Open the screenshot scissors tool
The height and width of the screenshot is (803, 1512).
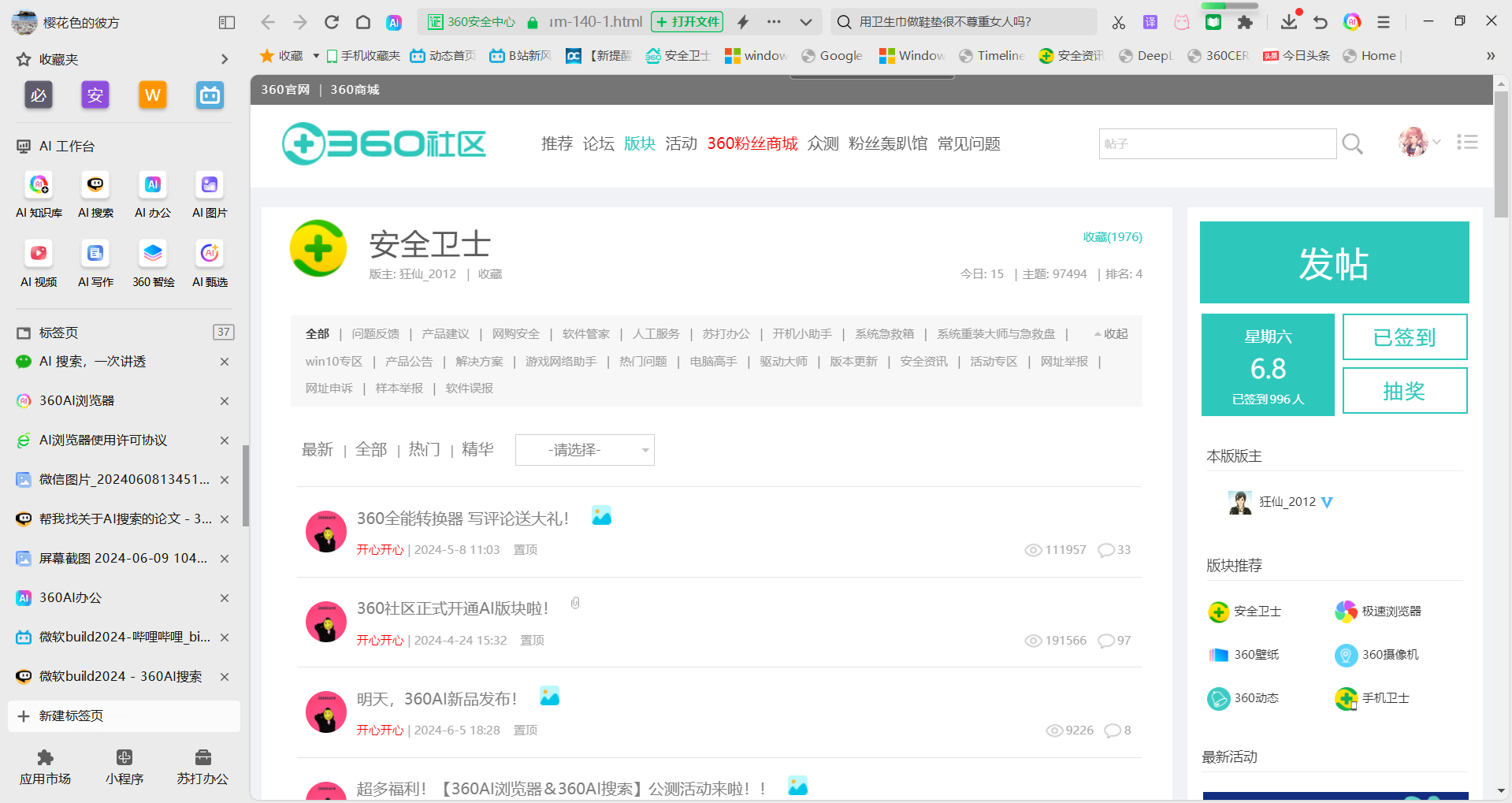pyautogui.click(x=1119, y=22)
